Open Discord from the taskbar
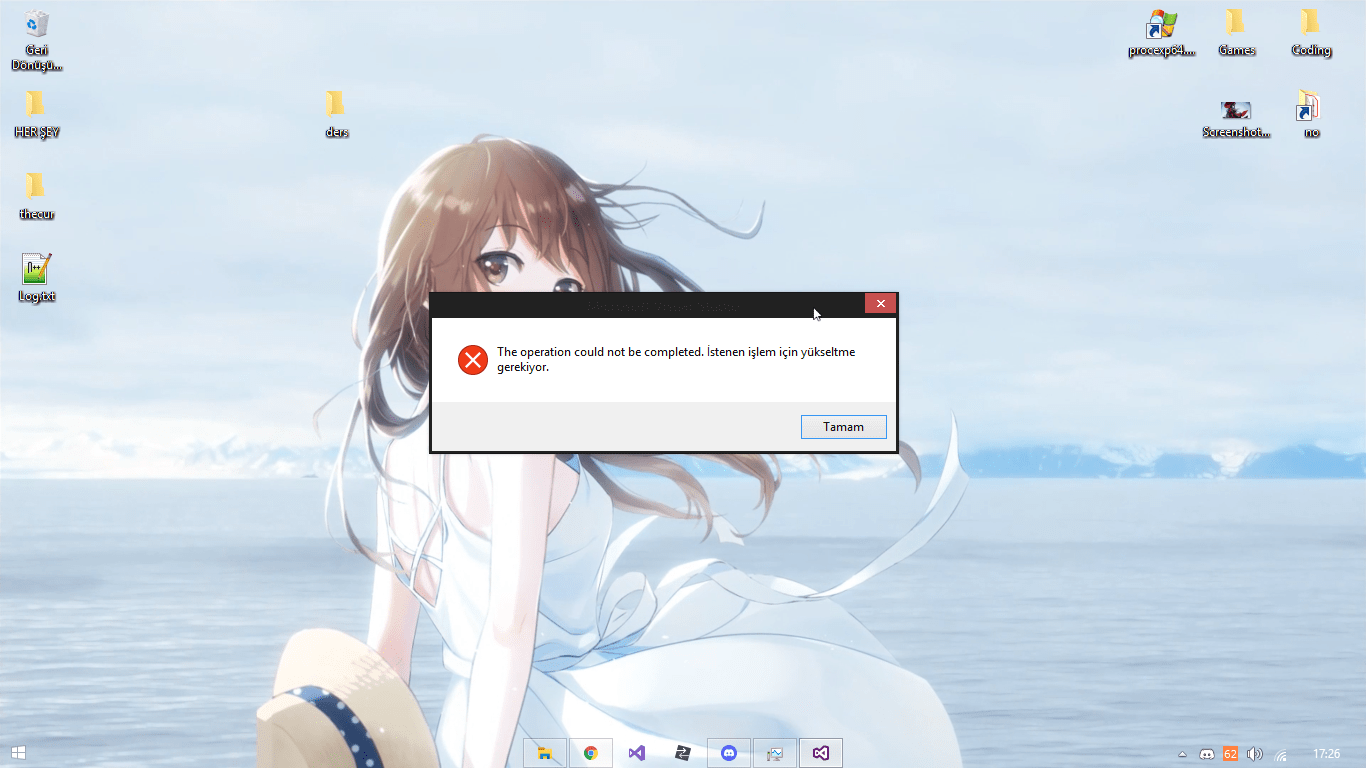Screen dimensions: 1366x768 tap(729, 753)
